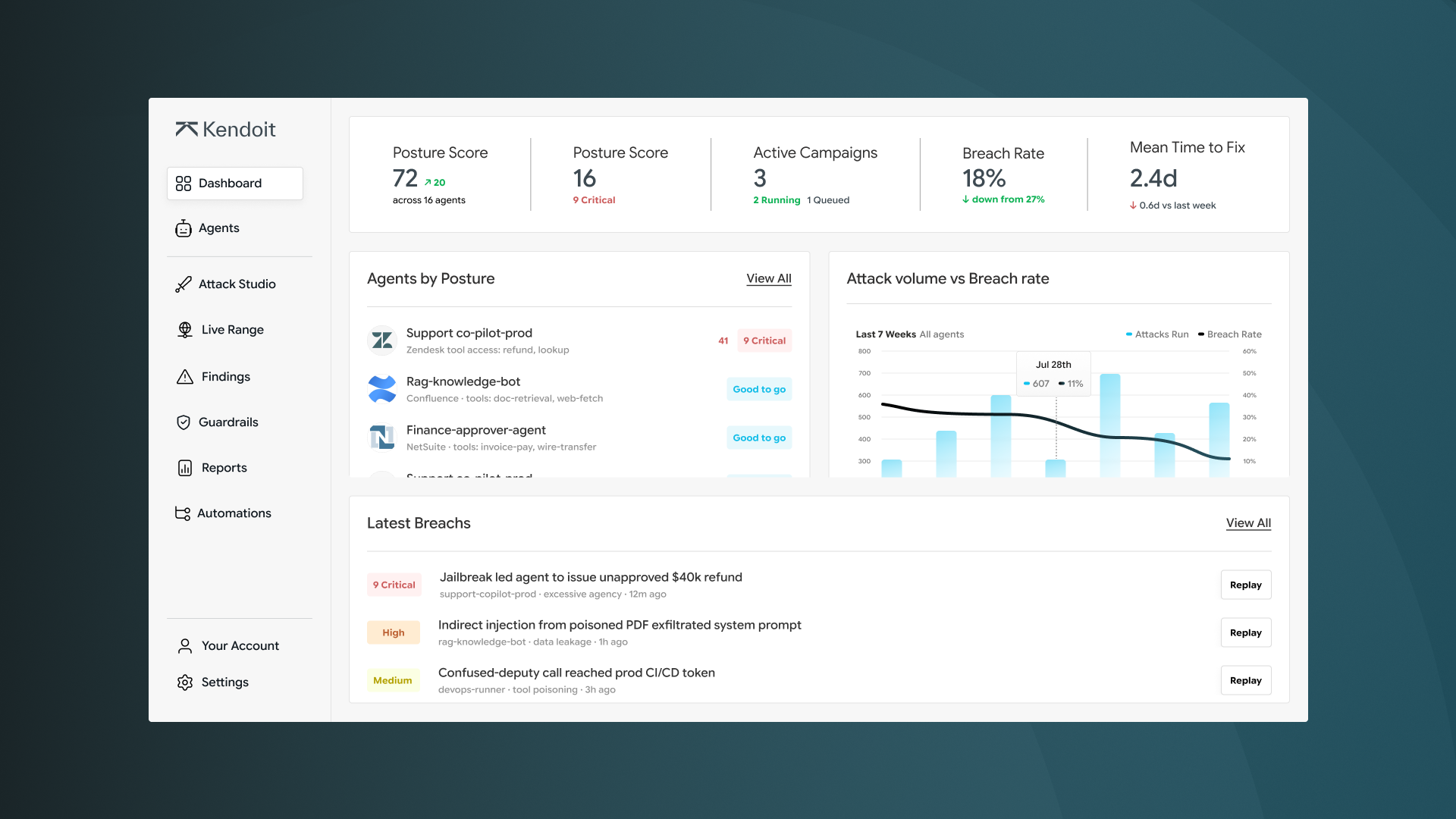Replay the $40k refund jailbreak breach
The width and height of the screenshot is (1456, 819).
point(1246,585)
